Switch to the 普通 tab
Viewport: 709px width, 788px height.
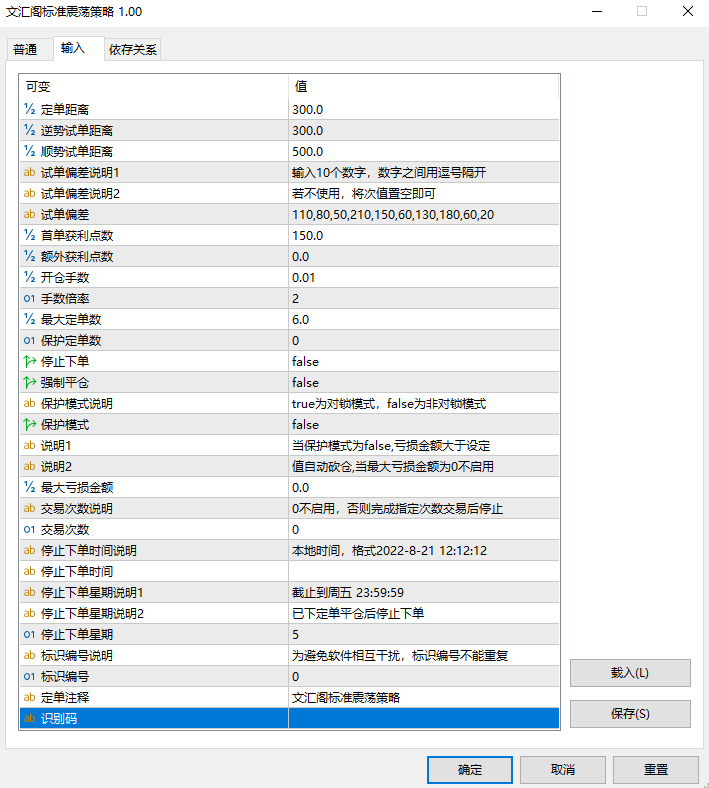[25, 50]
